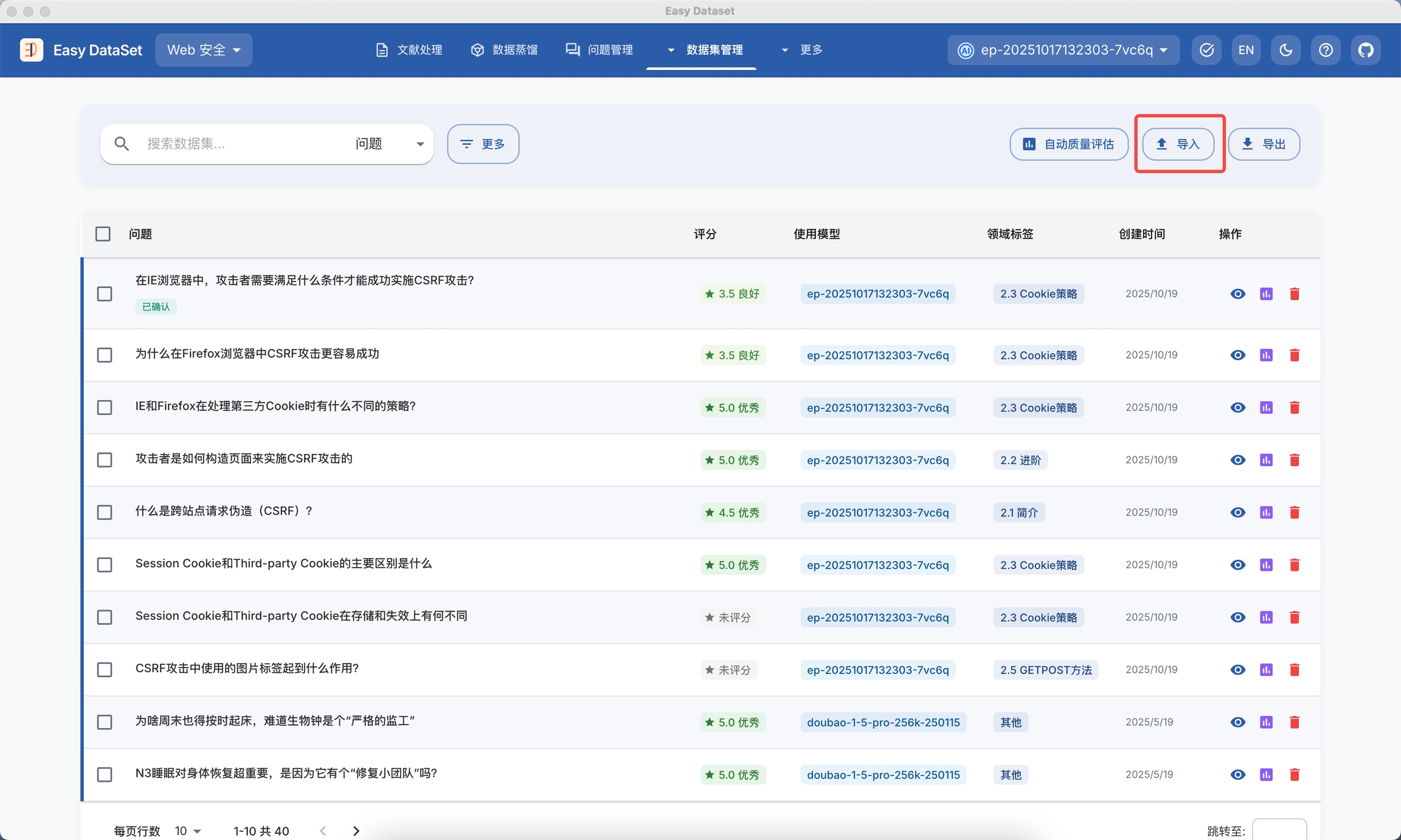The width and height of the screenshot is (1401, 840).
Task: Expand the ep-20251017132303-7vc6q model selector
Action: click(1063, 50)
